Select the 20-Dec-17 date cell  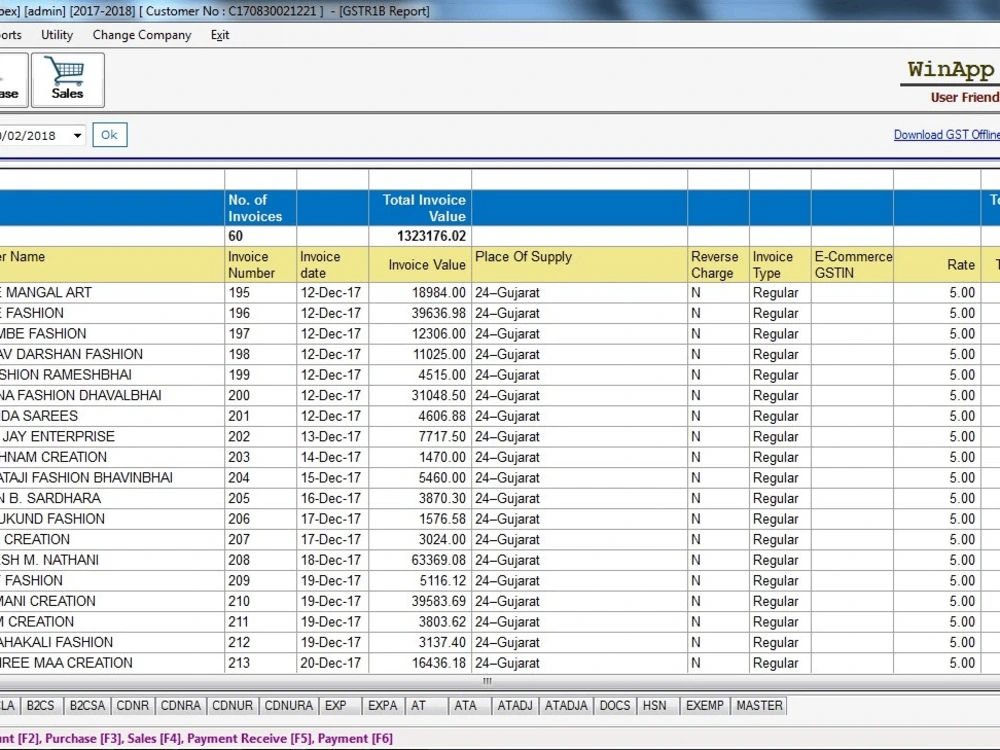click(332, 663)
